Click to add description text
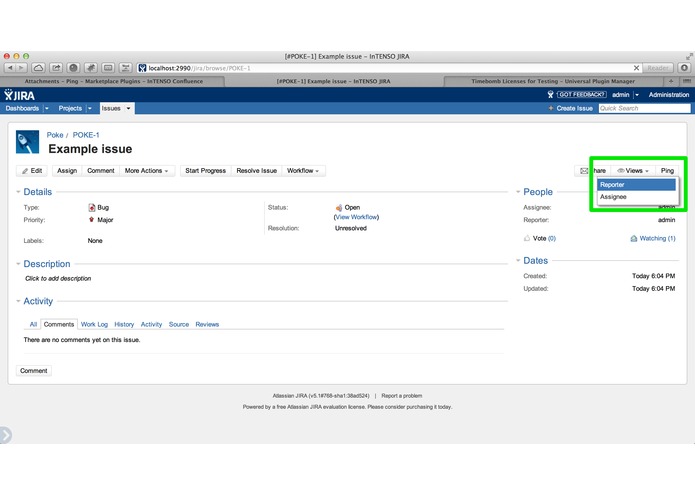The width and height of the screenshot is (695, 494). pos(58,278)
